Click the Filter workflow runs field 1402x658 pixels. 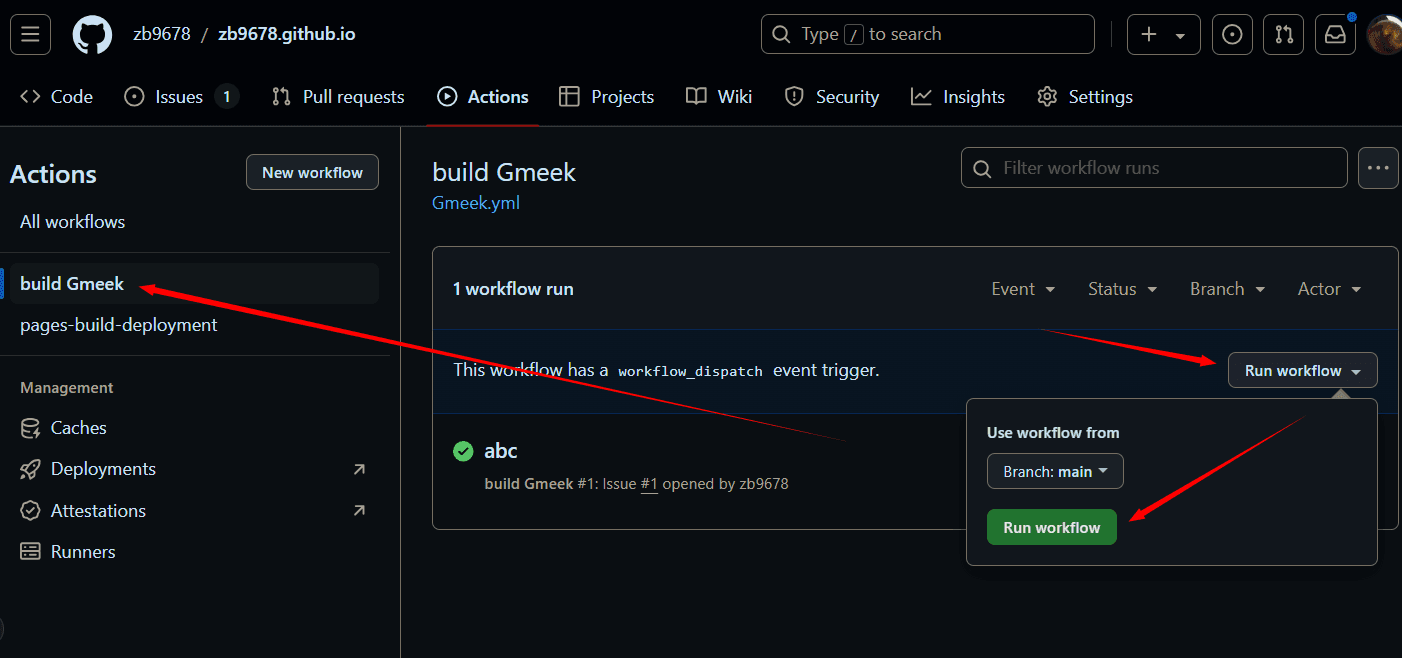(x=1154, y=168)
